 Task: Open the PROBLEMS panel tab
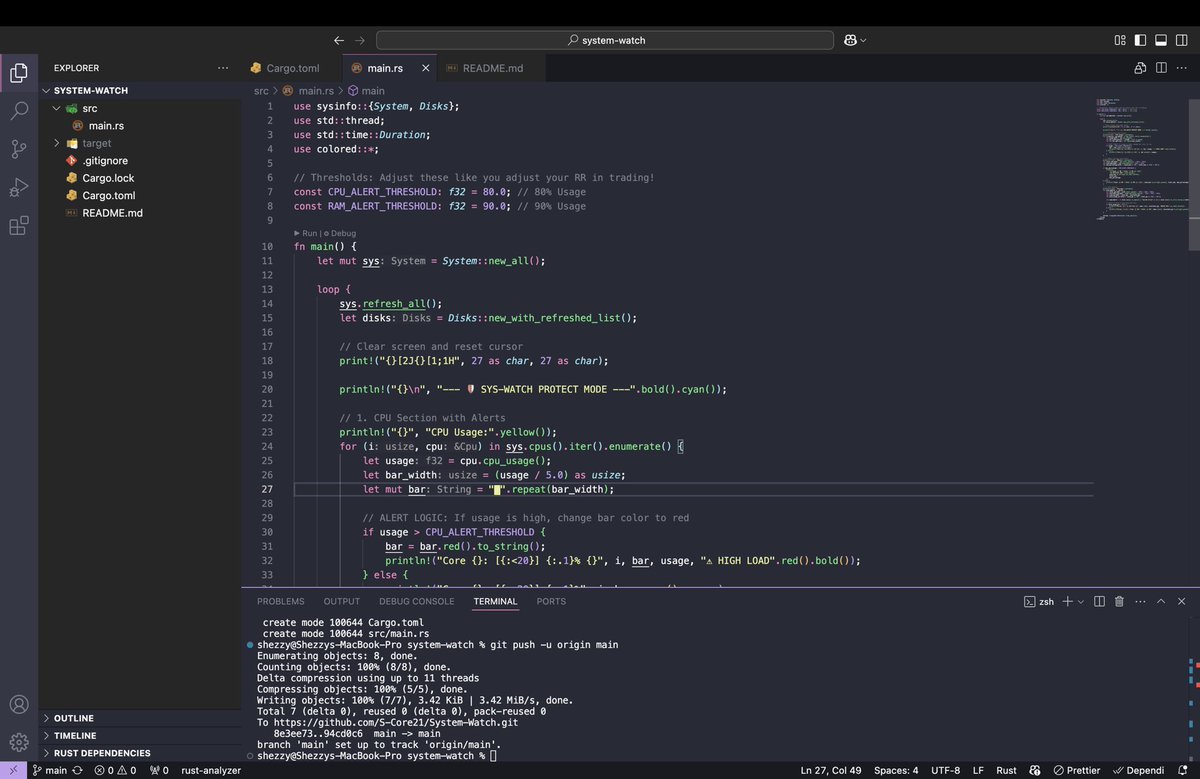coord(281,601)
